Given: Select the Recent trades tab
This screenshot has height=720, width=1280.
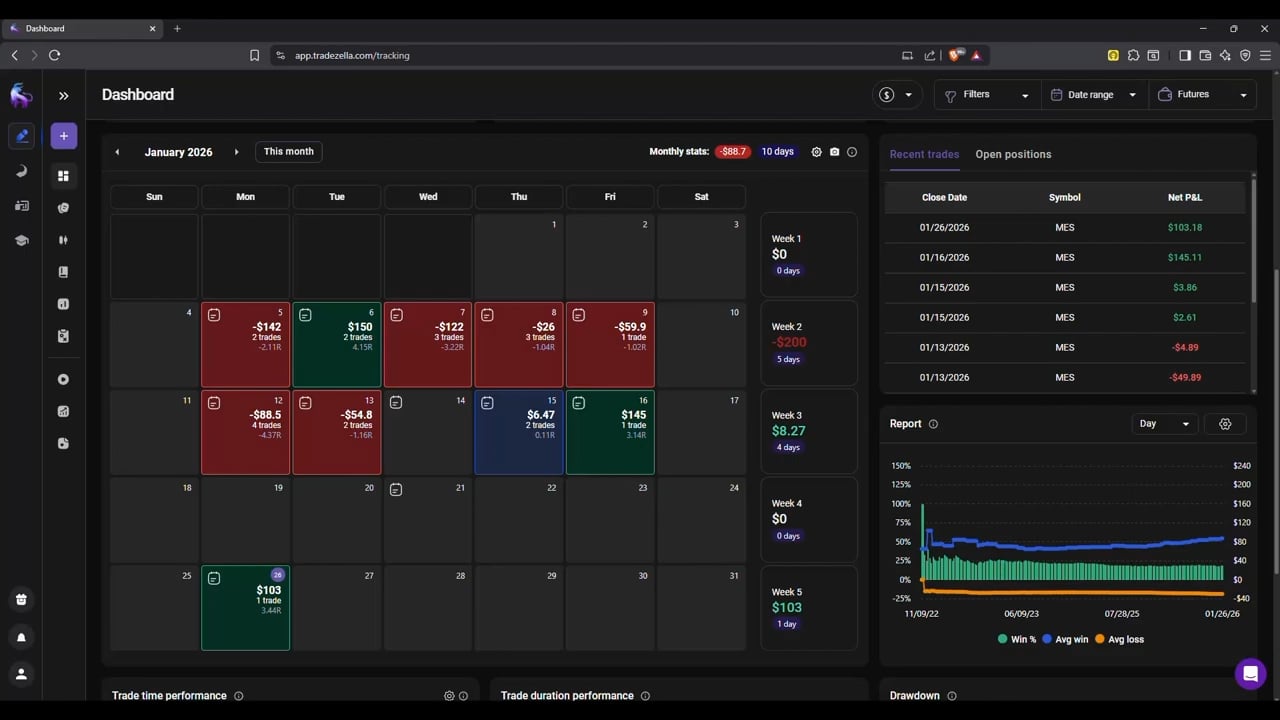Looking at the screenshot, I should point(924,154).
